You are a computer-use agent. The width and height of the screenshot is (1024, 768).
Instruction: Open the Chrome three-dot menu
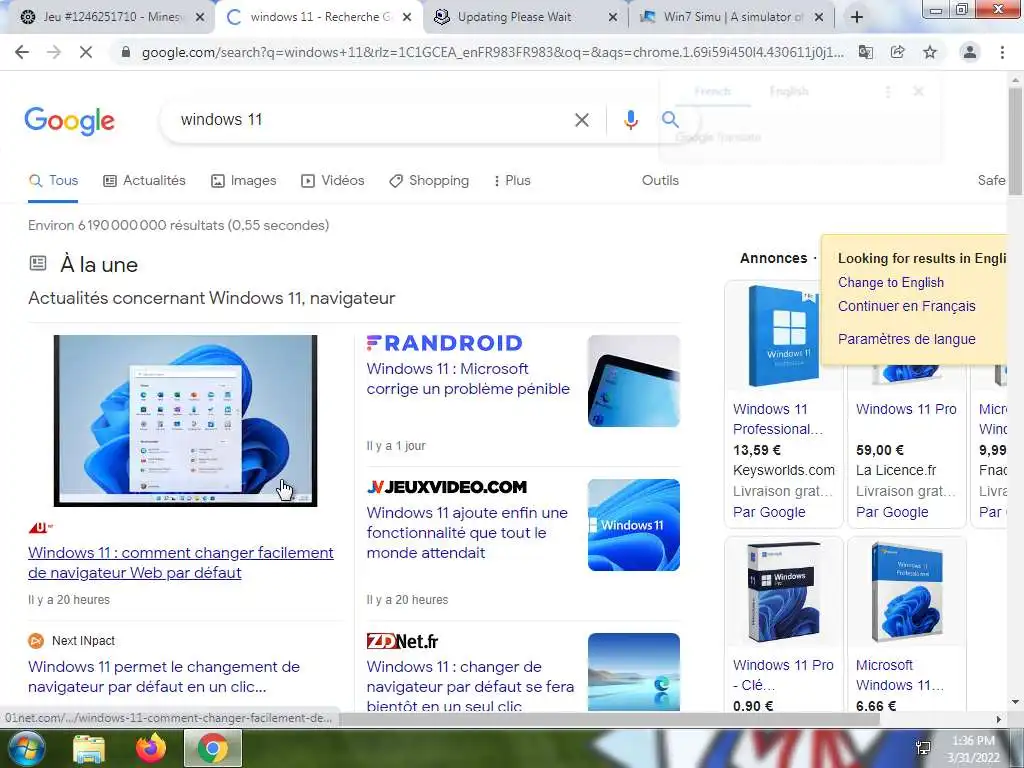point(1002,52)
